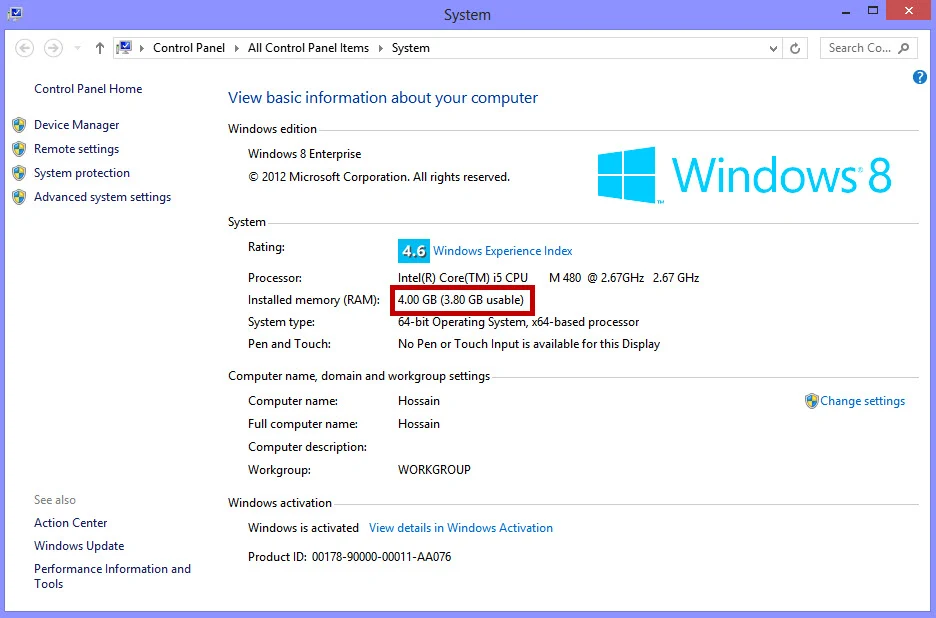Open Device Manager link

76,125
